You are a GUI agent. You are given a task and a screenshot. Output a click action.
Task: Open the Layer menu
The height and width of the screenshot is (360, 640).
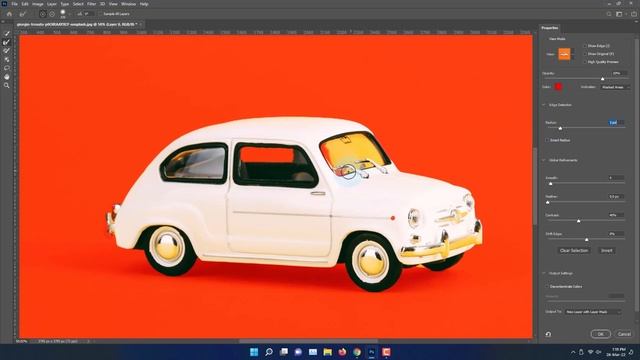(52, 4)
